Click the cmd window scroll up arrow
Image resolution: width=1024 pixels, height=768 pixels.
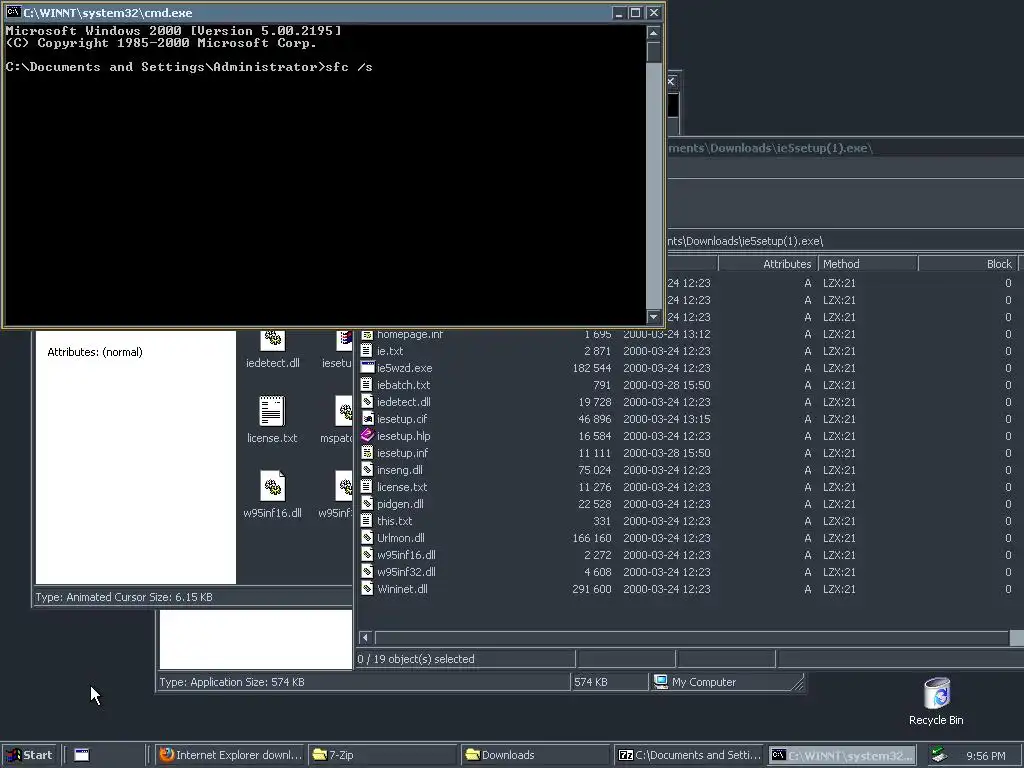pyautogui.click(x=654, y=33)
